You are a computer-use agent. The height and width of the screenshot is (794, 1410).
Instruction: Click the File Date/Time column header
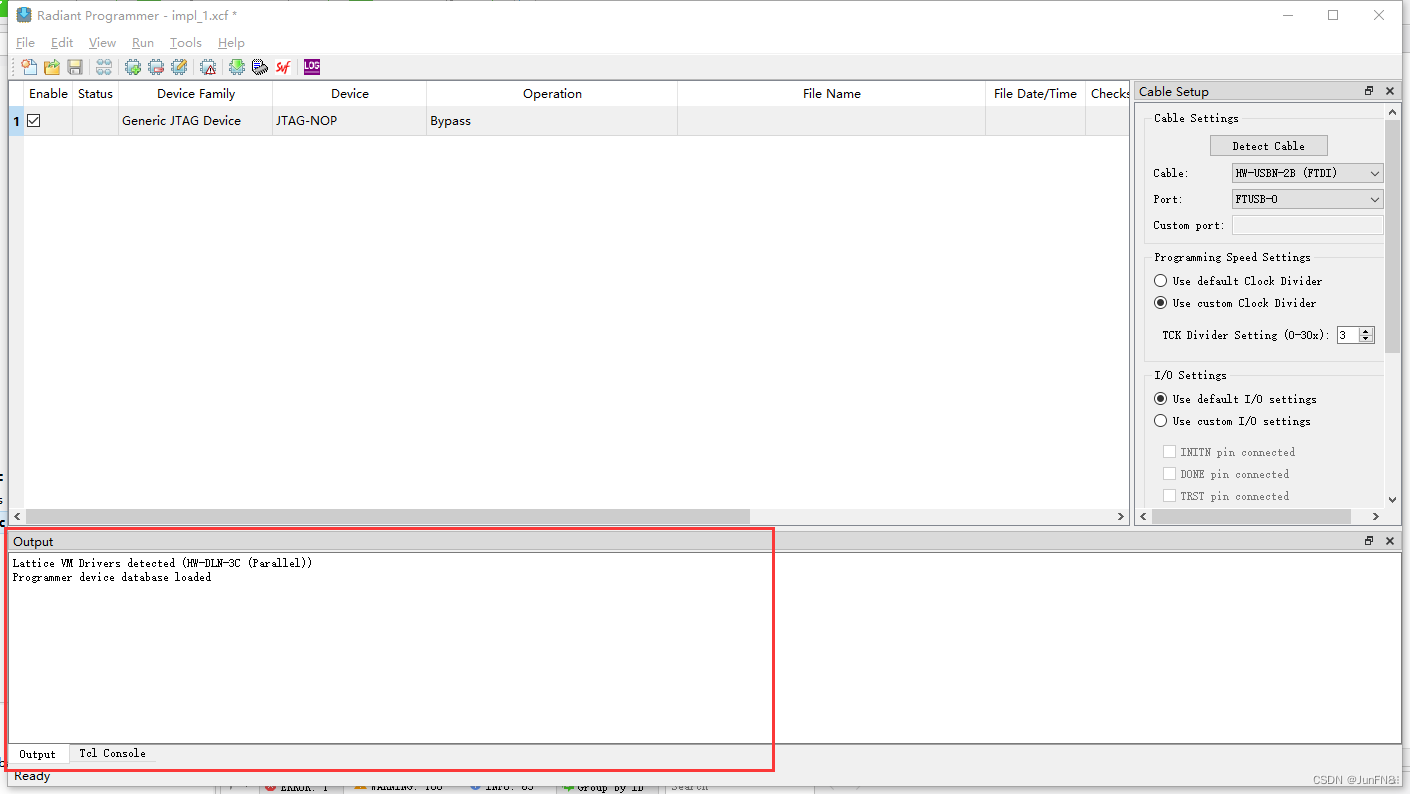click(1035, 93)
